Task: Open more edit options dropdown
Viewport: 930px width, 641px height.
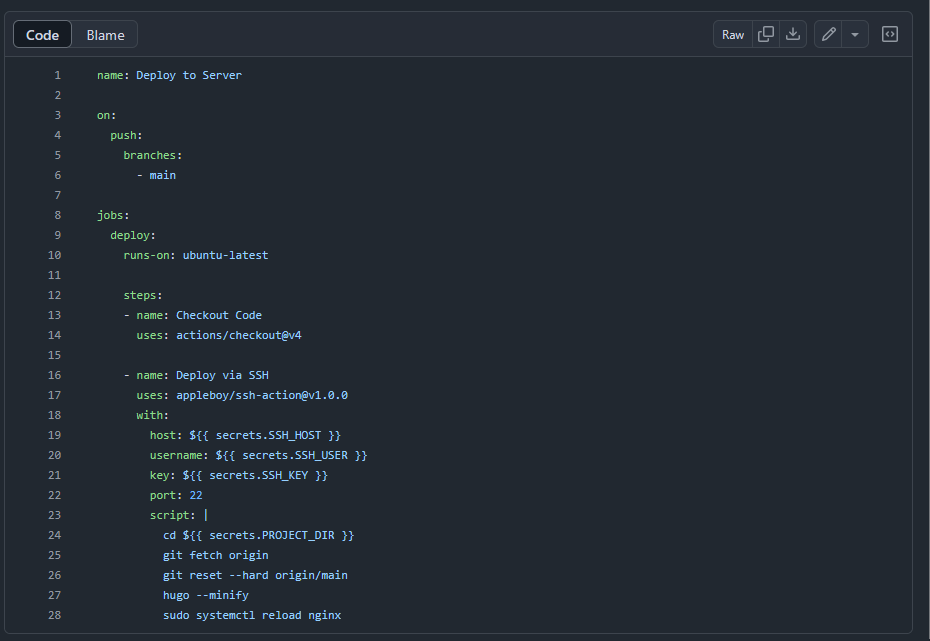Action: tap(855, 34)
